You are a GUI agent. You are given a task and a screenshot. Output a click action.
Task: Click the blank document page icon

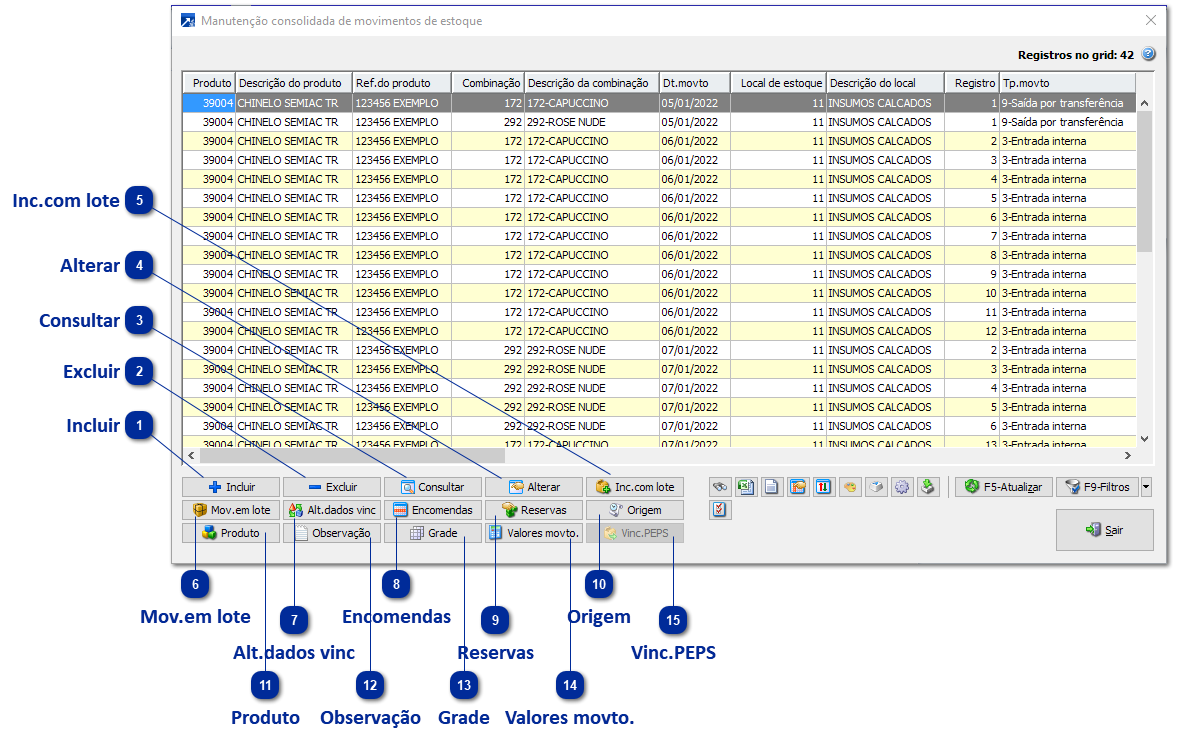pos(771,487)
